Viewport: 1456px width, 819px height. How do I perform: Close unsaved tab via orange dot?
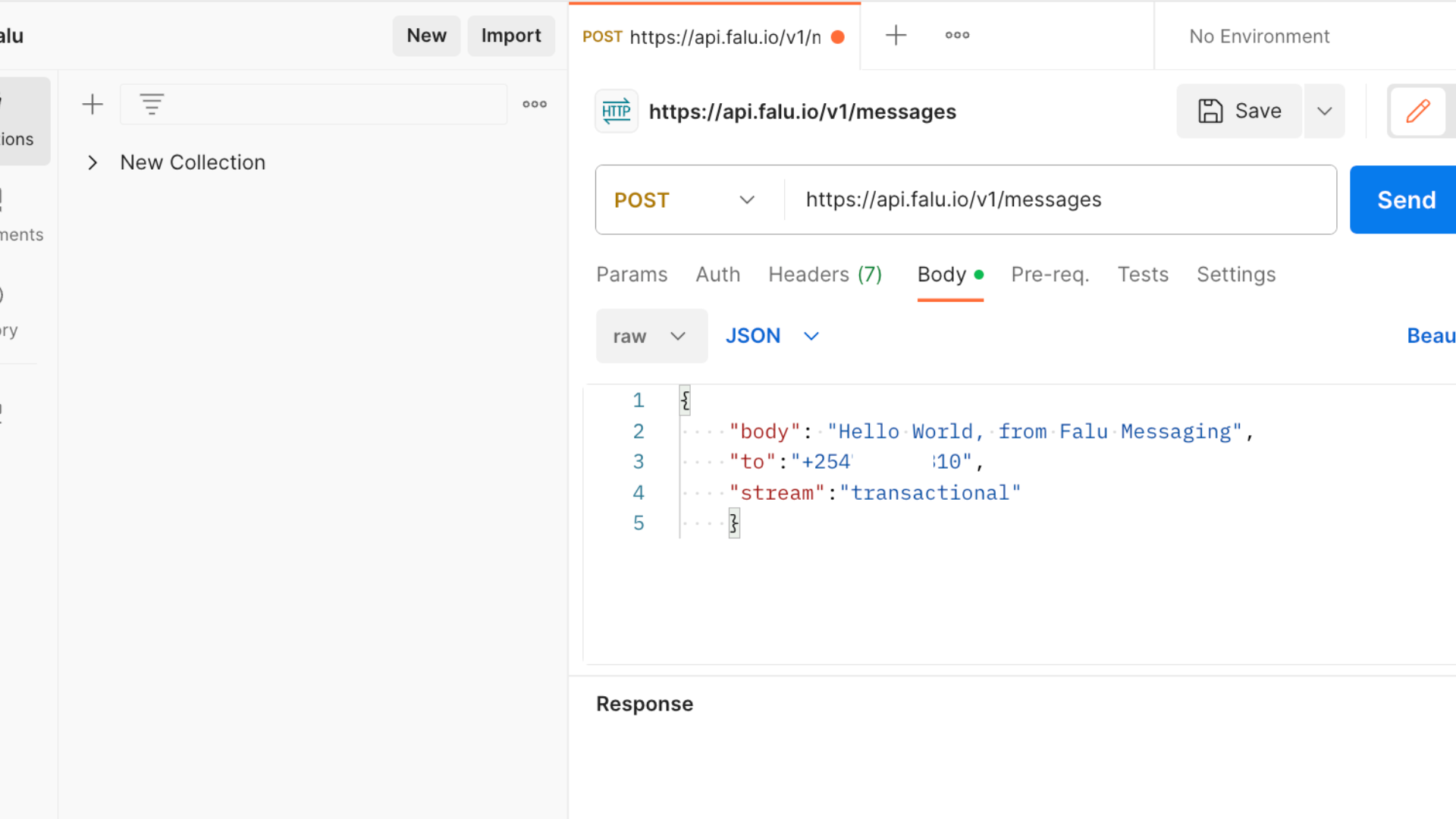tap(838, 37)
